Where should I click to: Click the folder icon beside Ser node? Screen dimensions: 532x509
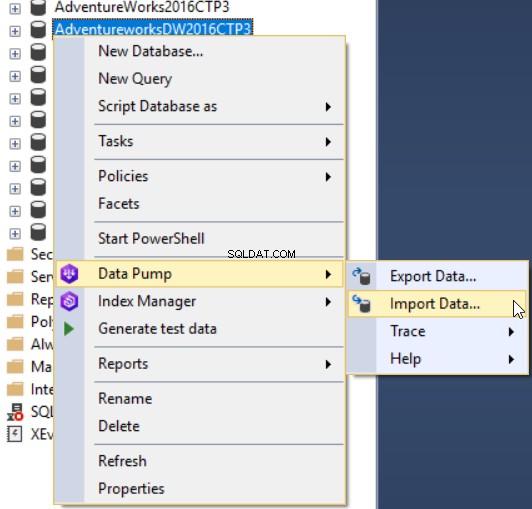15,276
